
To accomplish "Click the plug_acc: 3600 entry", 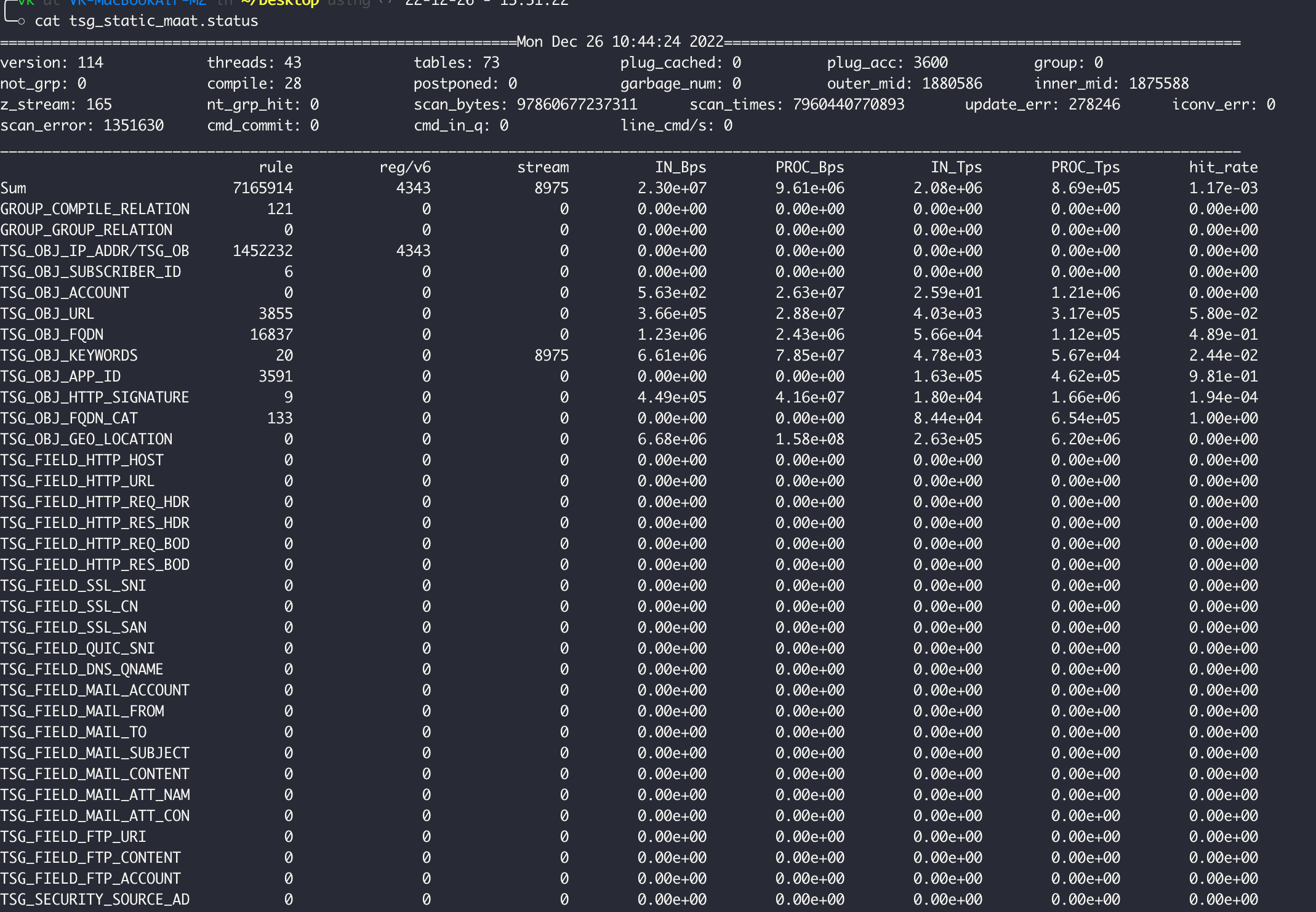I will [887, 63].
